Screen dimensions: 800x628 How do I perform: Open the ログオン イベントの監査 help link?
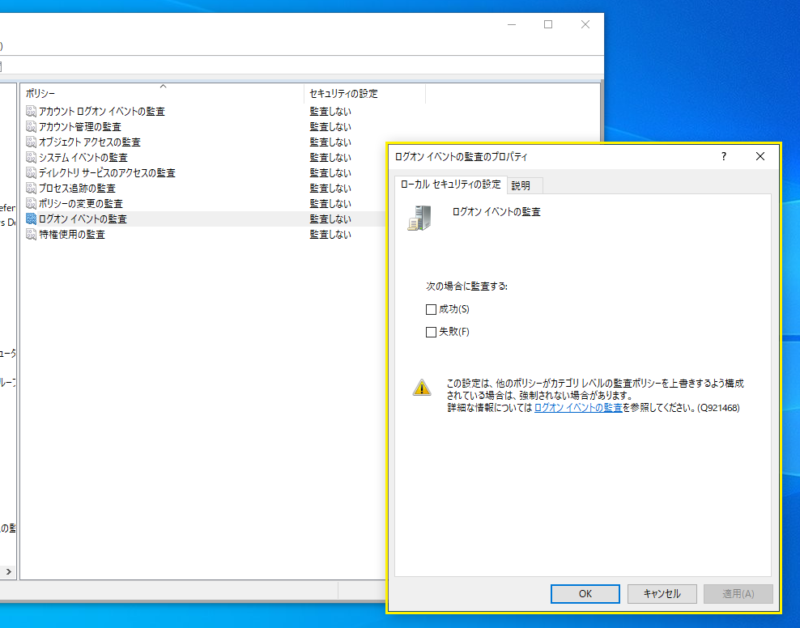click(x=578, y=408)
